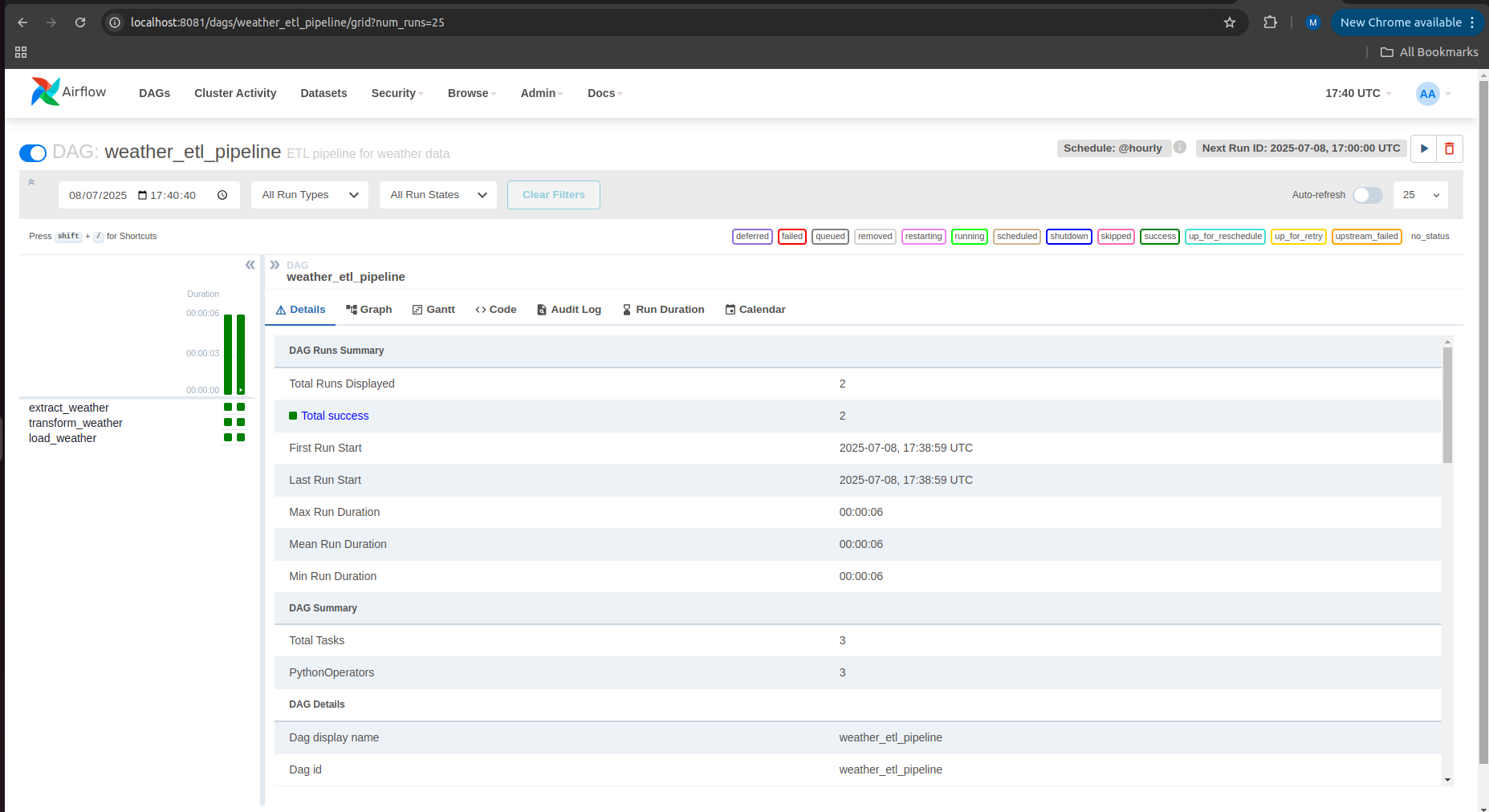Expand the Admin menu
The image size is (1489, 812).
pos(542,93)
